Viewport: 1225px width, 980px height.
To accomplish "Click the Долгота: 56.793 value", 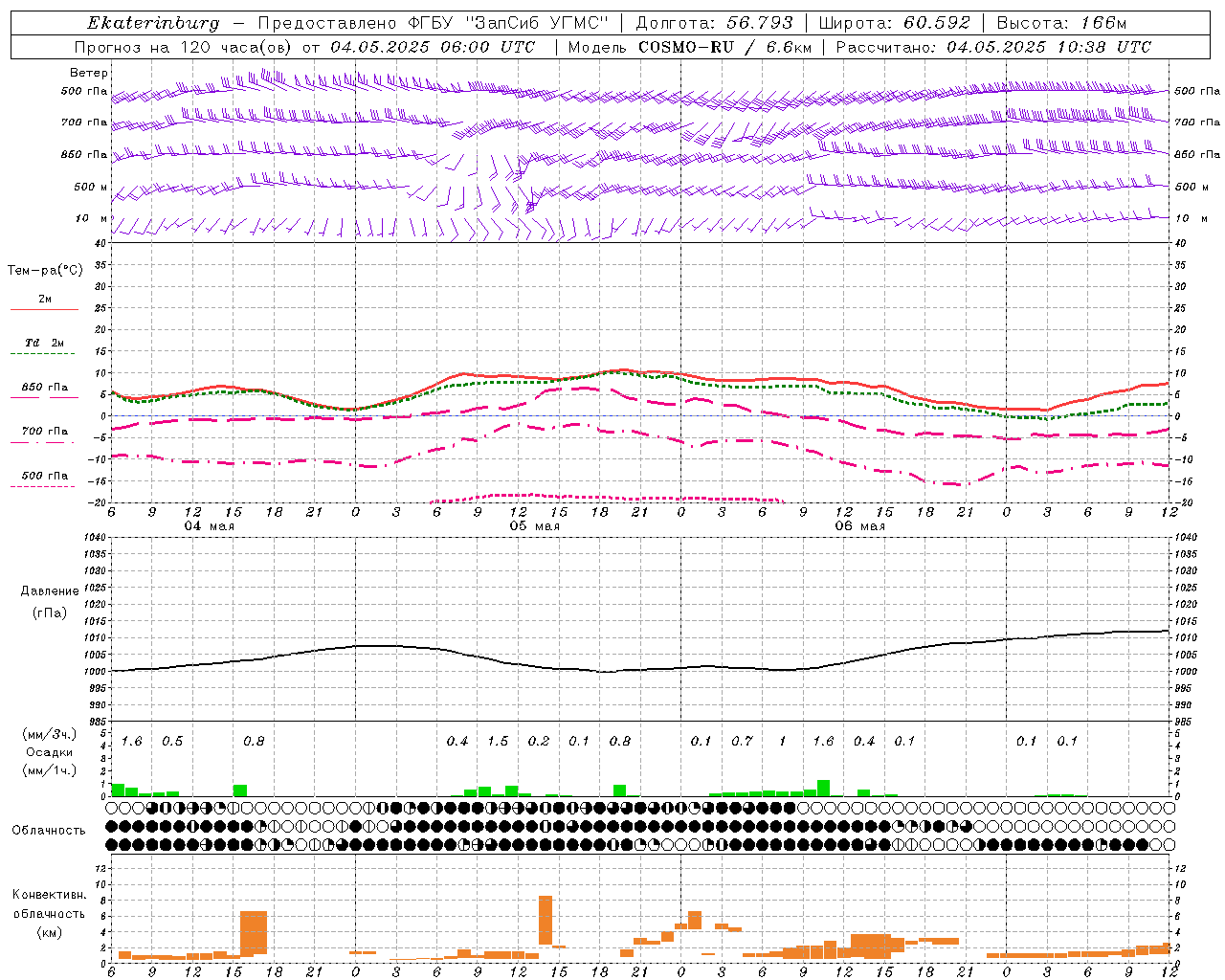I will pyautogui.click(x=714, y=23).
